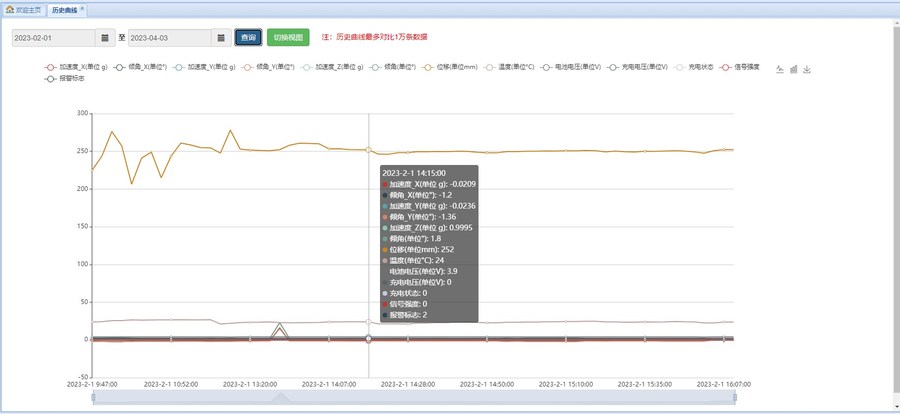Image resolution: width=900 pixels, height=414 pixels.
Task: Hide the 位移(单位mm) series
Action: coord(451,67)
